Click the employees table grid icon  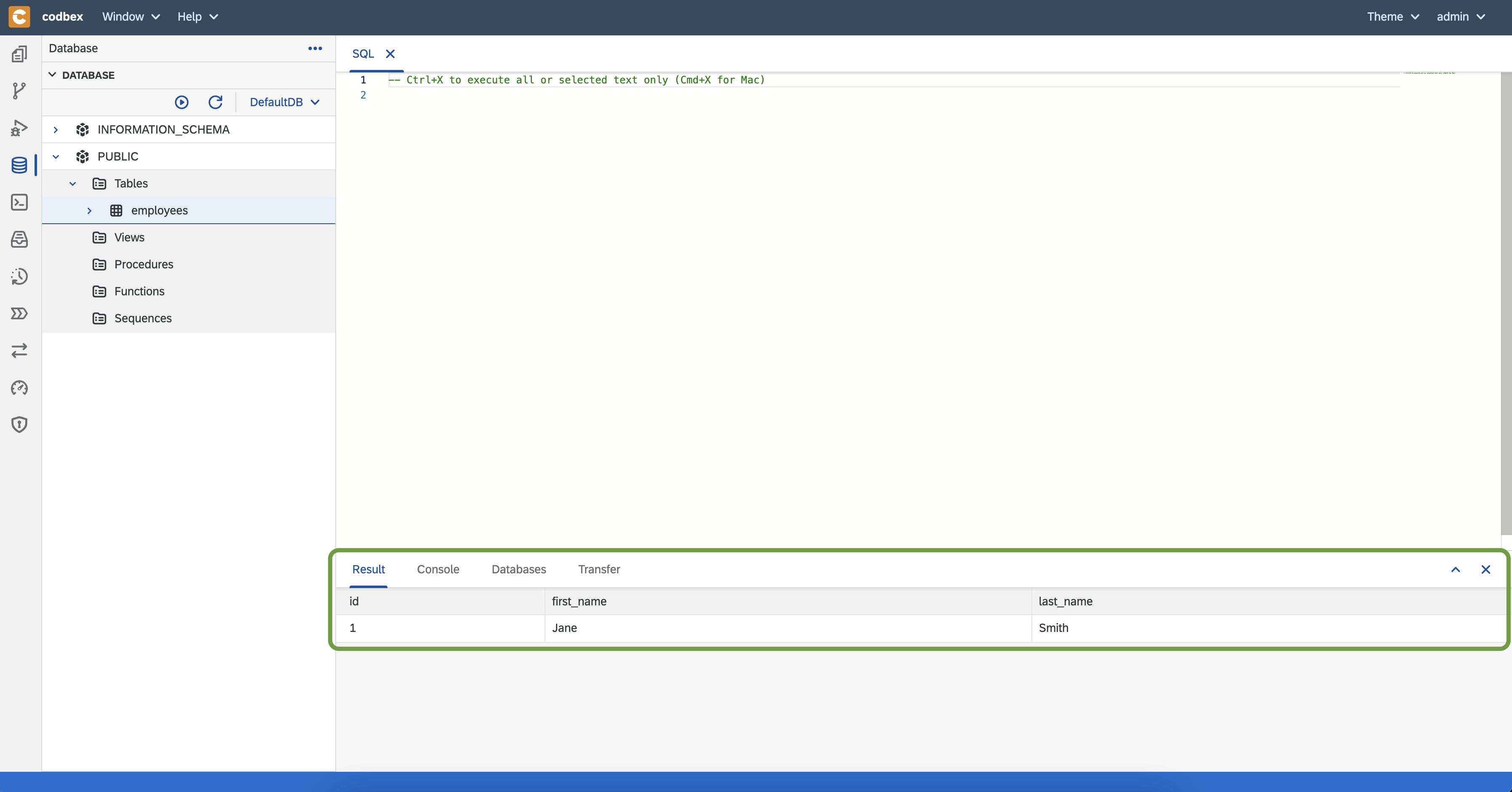pyautogui.click(x=116, y=211)
